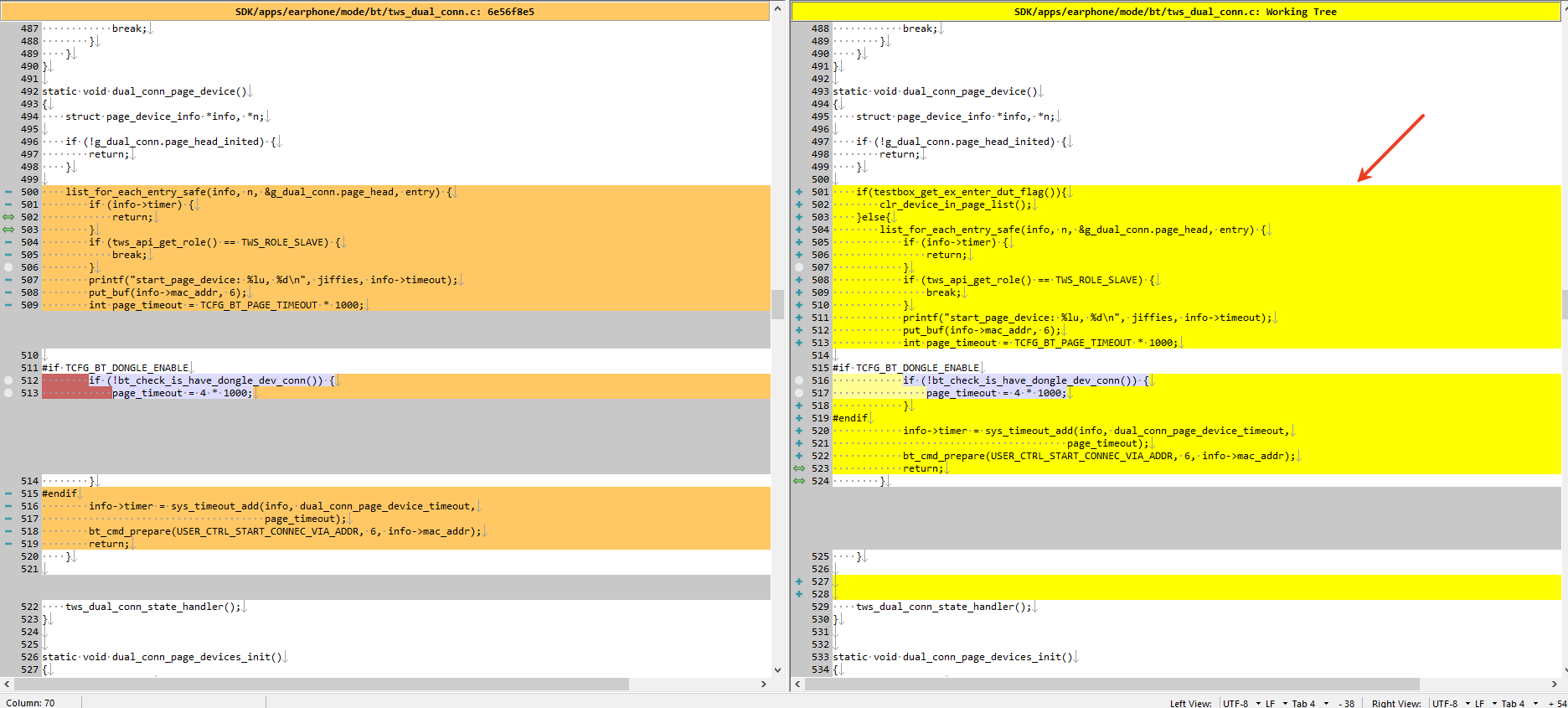Click the added-line plus marker at right line 528

point(799,594)
